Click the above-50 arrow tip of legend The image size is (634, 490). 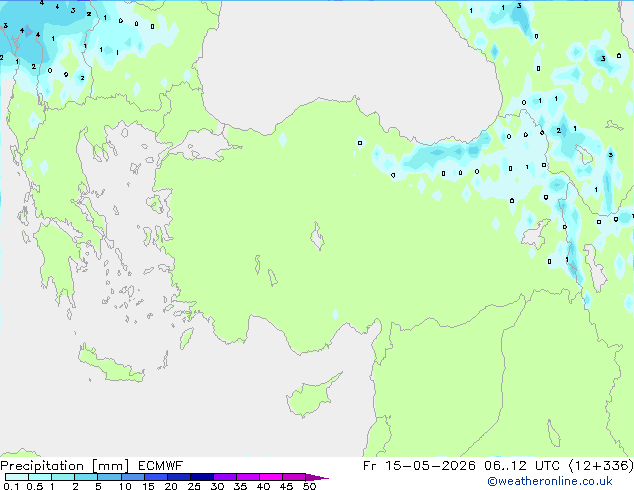point(317,477)
